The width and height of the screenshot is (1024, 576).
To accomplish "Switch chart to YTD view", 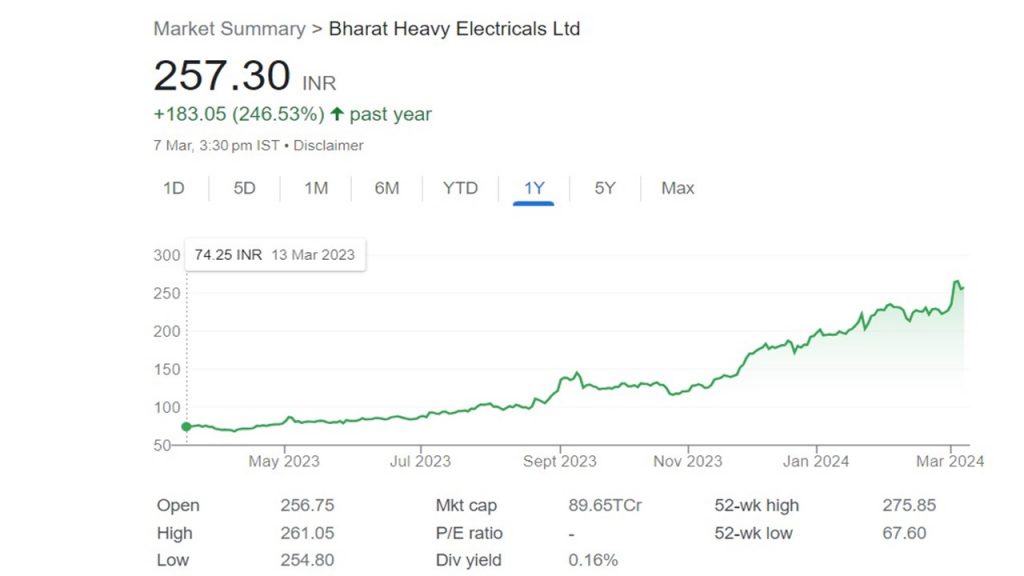I will 460,188.
